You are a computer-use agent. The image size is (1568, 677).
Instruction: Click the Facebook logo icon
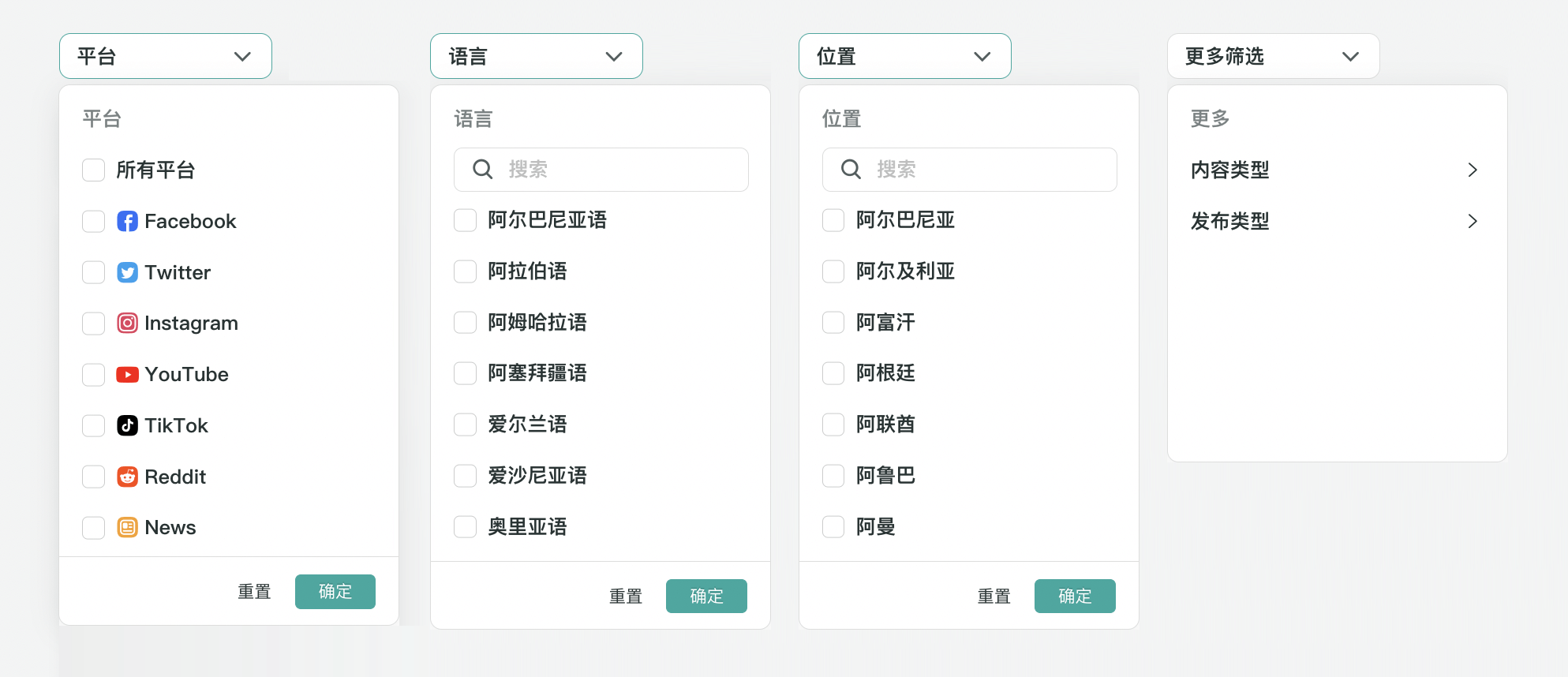127,222
